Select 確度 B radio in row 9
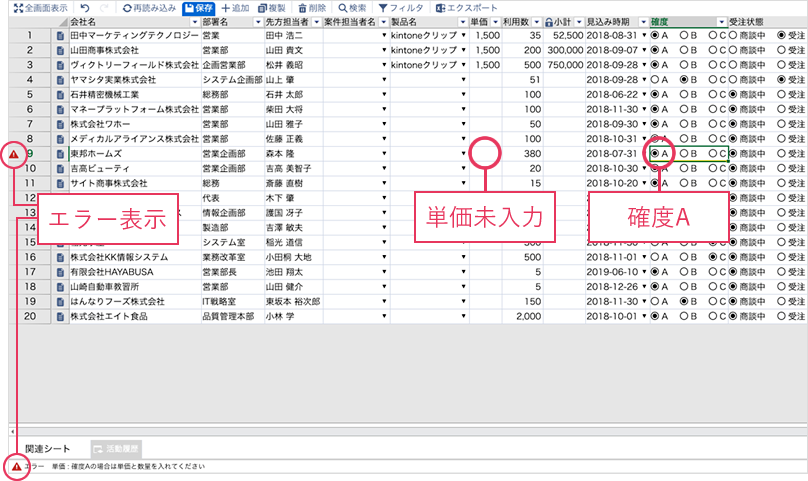The width and height of the screenshot is (808, 481). 684,154
